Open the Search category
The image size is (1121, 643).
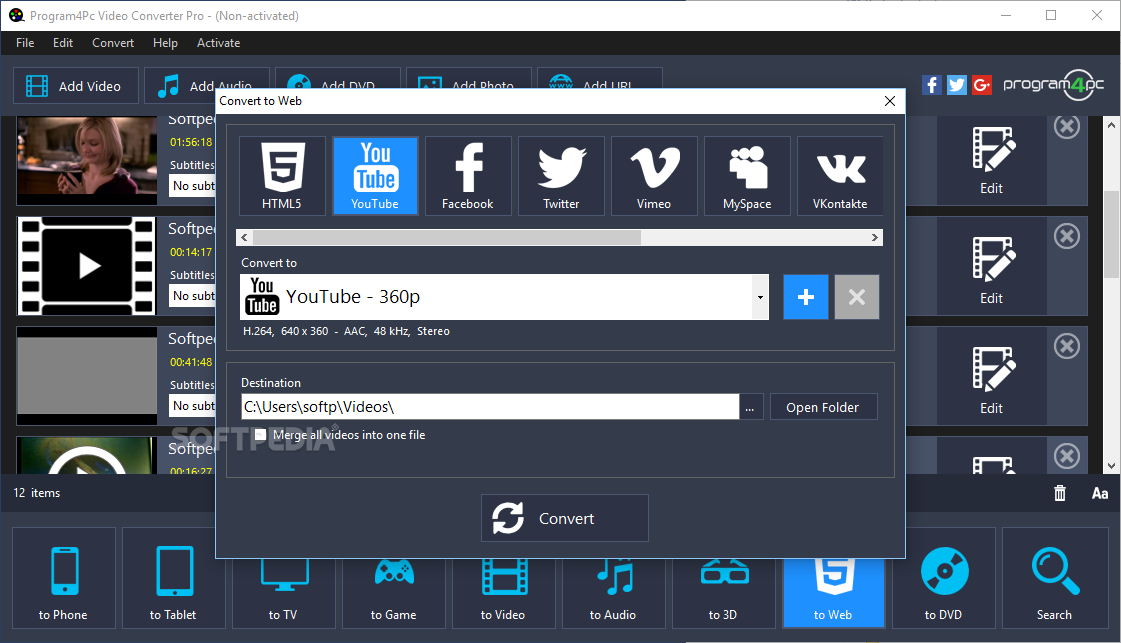point(1055,578)
